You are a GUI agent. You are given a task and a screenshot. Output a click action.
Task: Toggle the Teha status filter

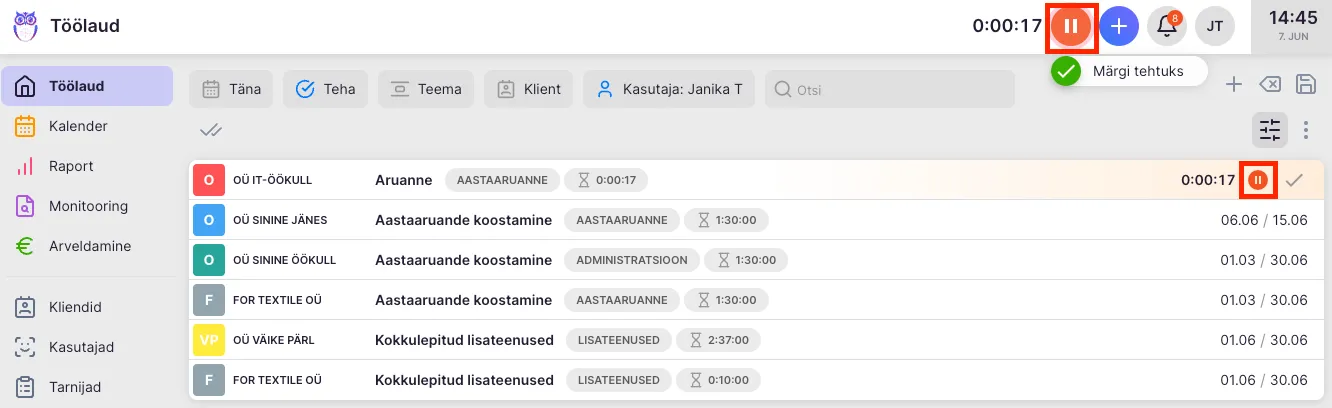(326, 89)
